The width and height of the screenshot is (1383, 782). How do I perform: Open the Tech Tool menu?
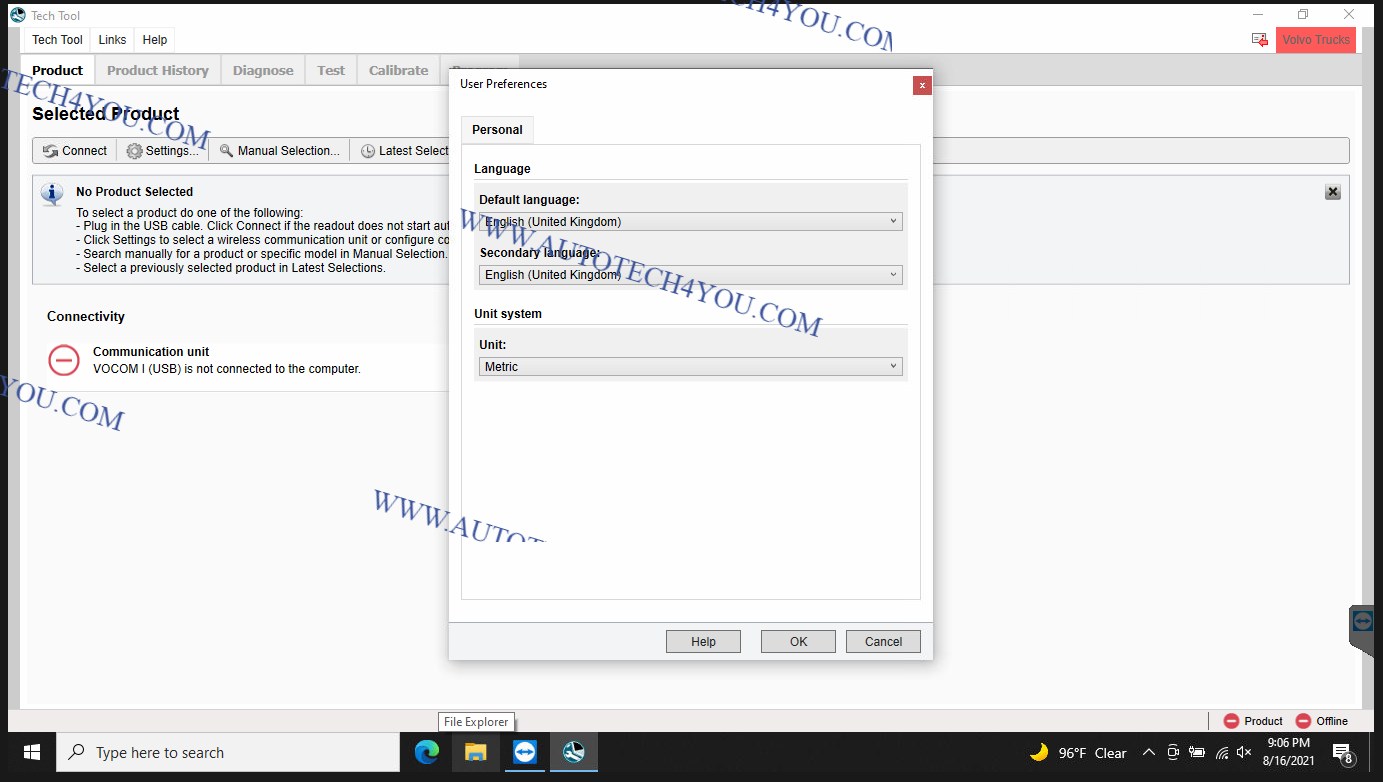point(57,40)
